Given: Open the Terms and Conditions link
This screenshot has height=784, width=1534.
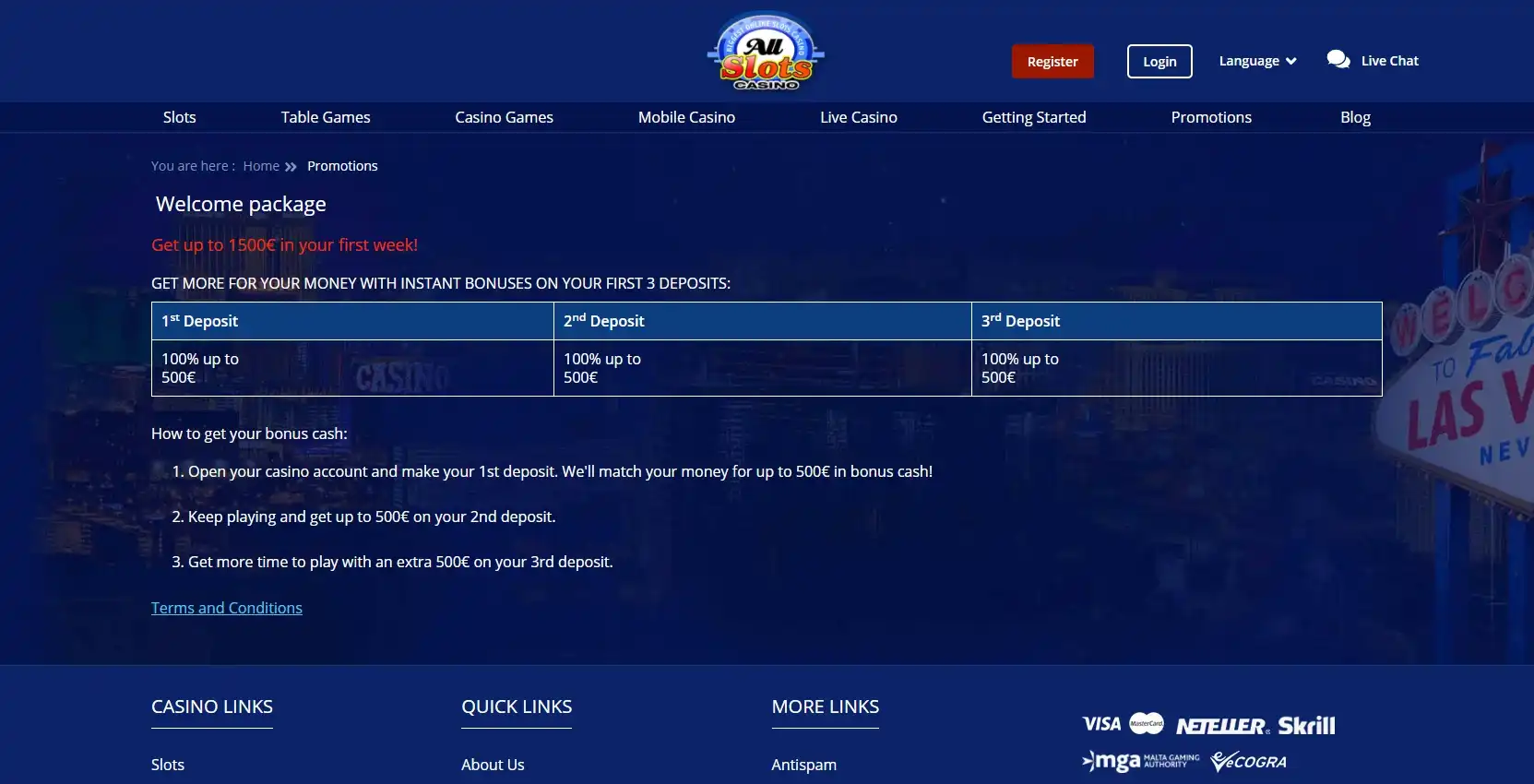Looking at the screenshot, I should click(x=227, y=608).
